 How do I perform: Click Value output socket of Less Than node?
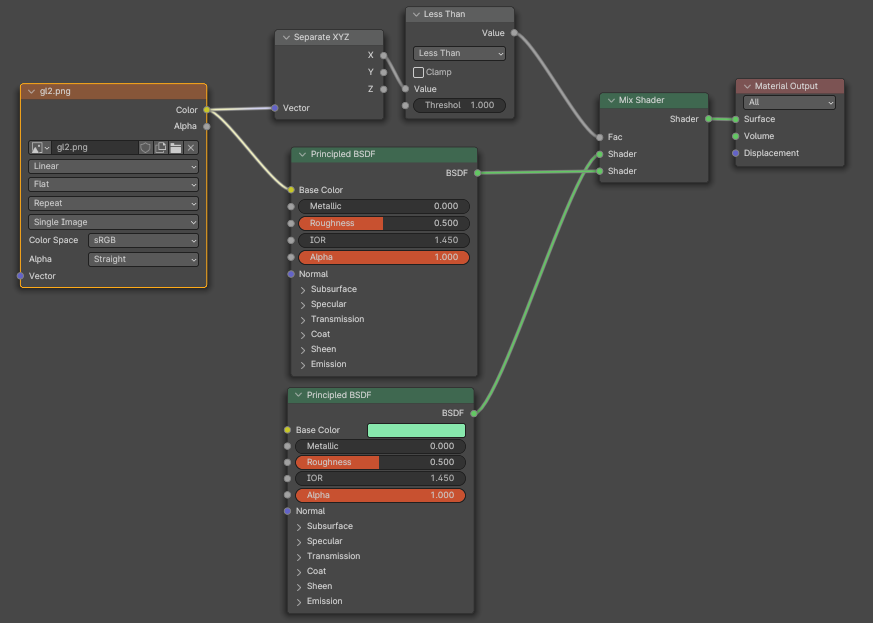pos(514,33)
